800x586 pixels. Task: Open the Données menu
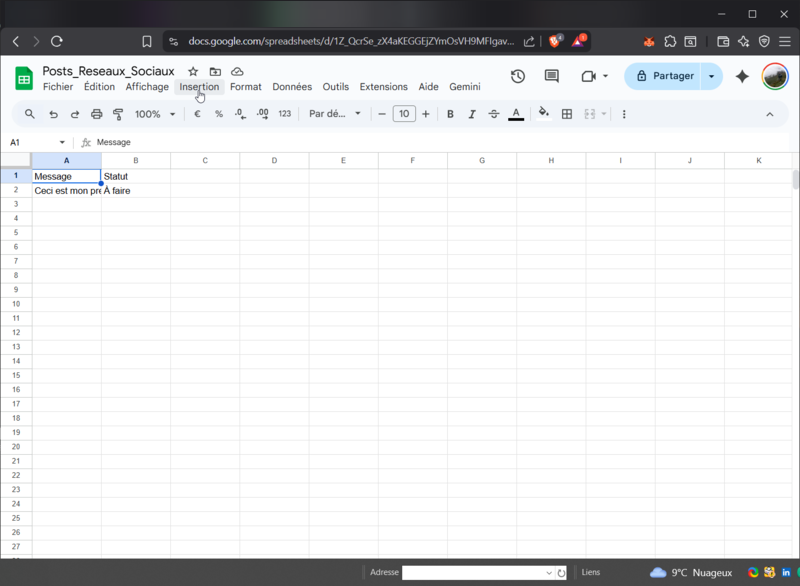pyautogui.click(x=291, y=87)
